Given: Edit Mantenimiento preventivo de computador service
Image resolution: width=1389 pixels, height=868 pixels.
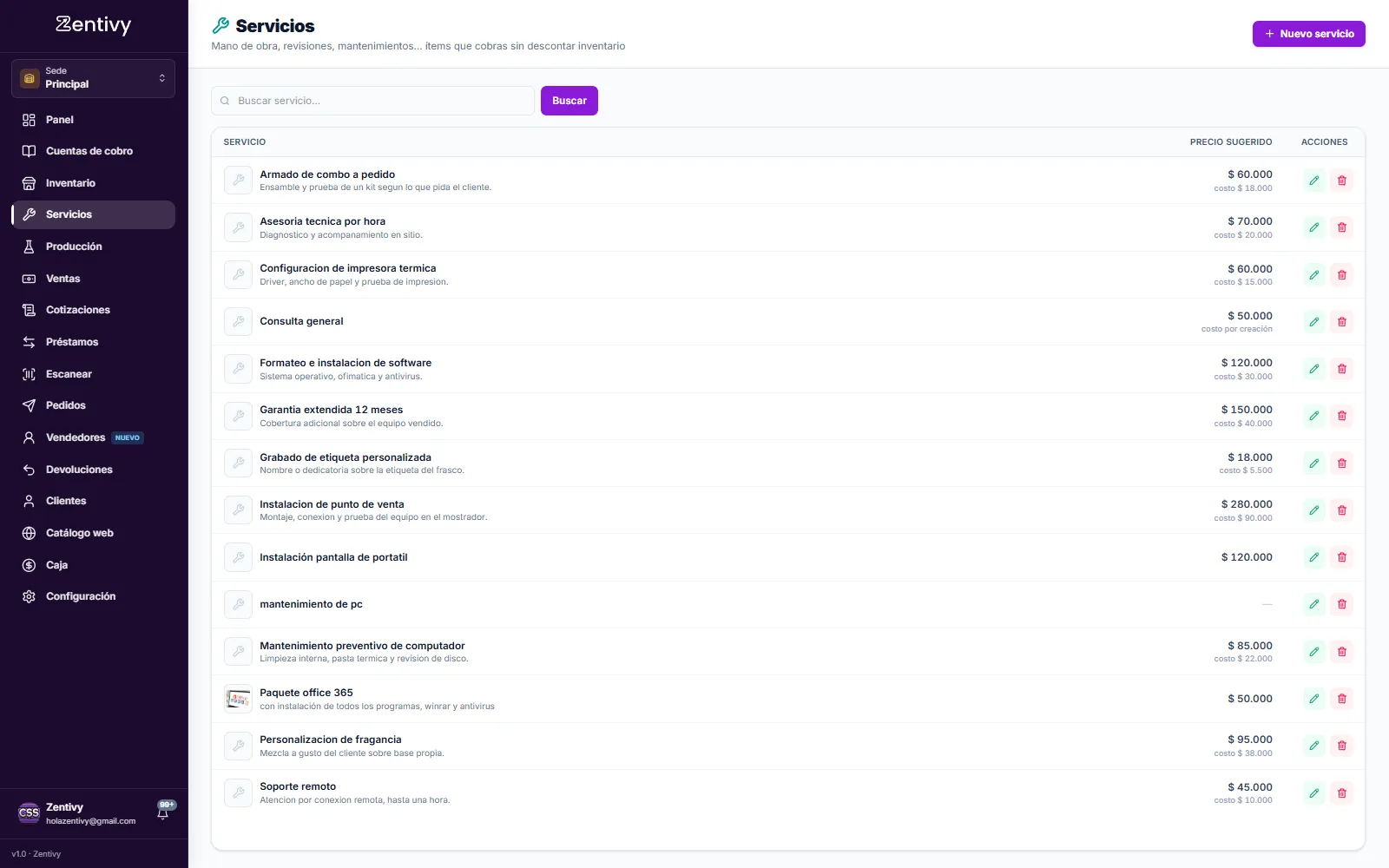Looking at the screenshot, I should (1314, 652).
